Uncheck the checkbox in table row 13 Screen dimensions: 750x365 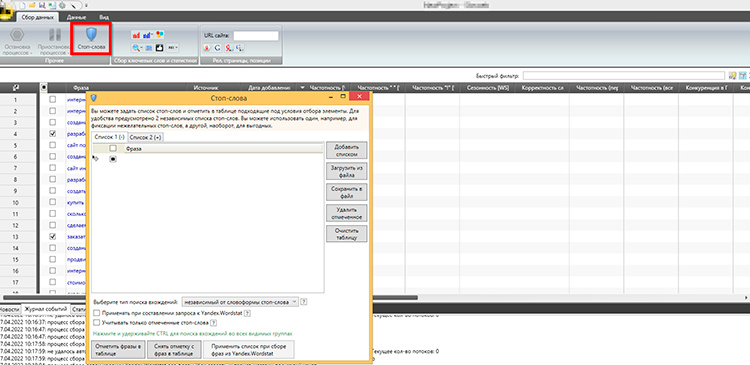(53, 236)
